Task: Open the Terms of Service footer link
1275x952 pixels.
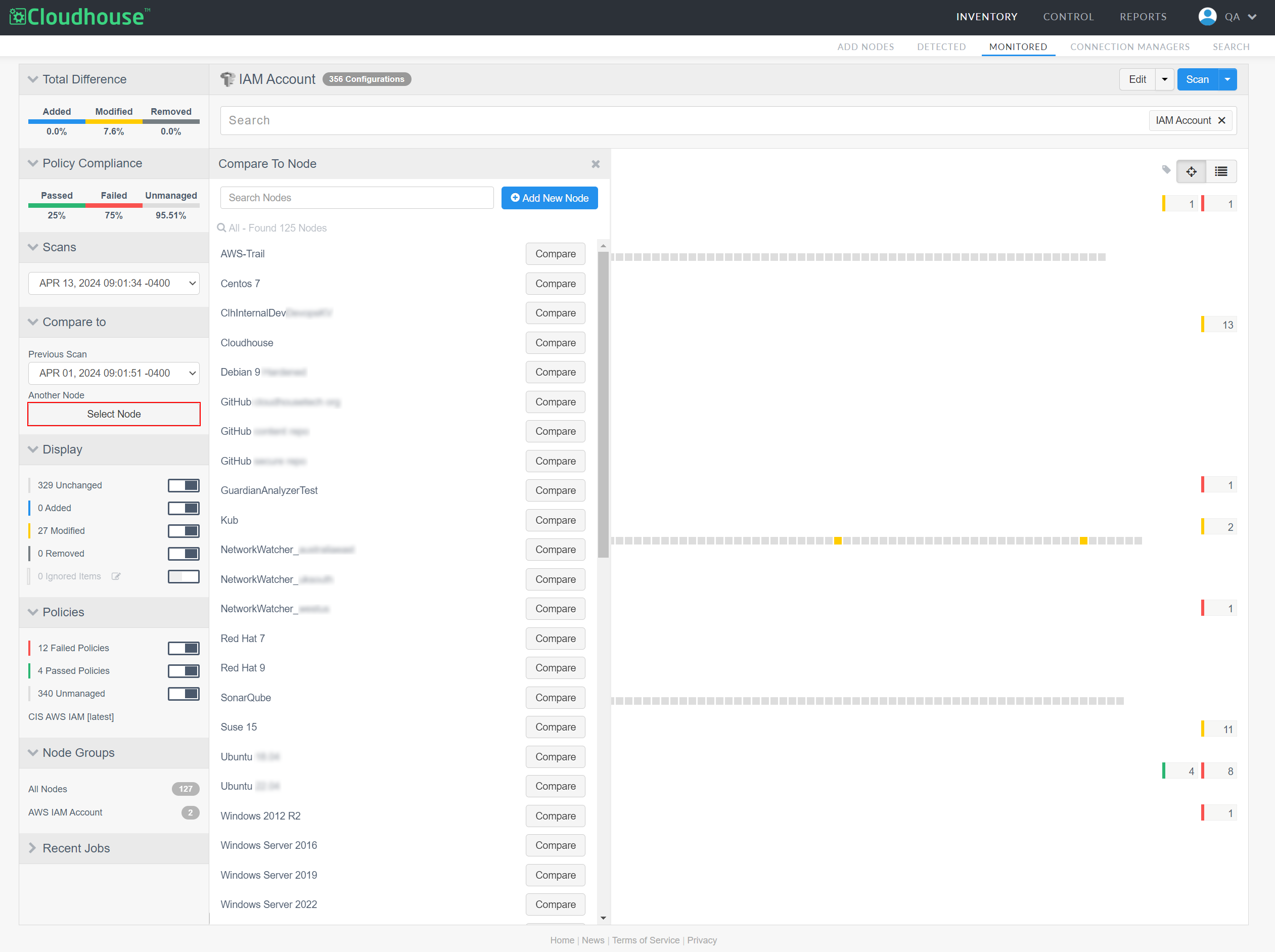Action: [646, 940]
